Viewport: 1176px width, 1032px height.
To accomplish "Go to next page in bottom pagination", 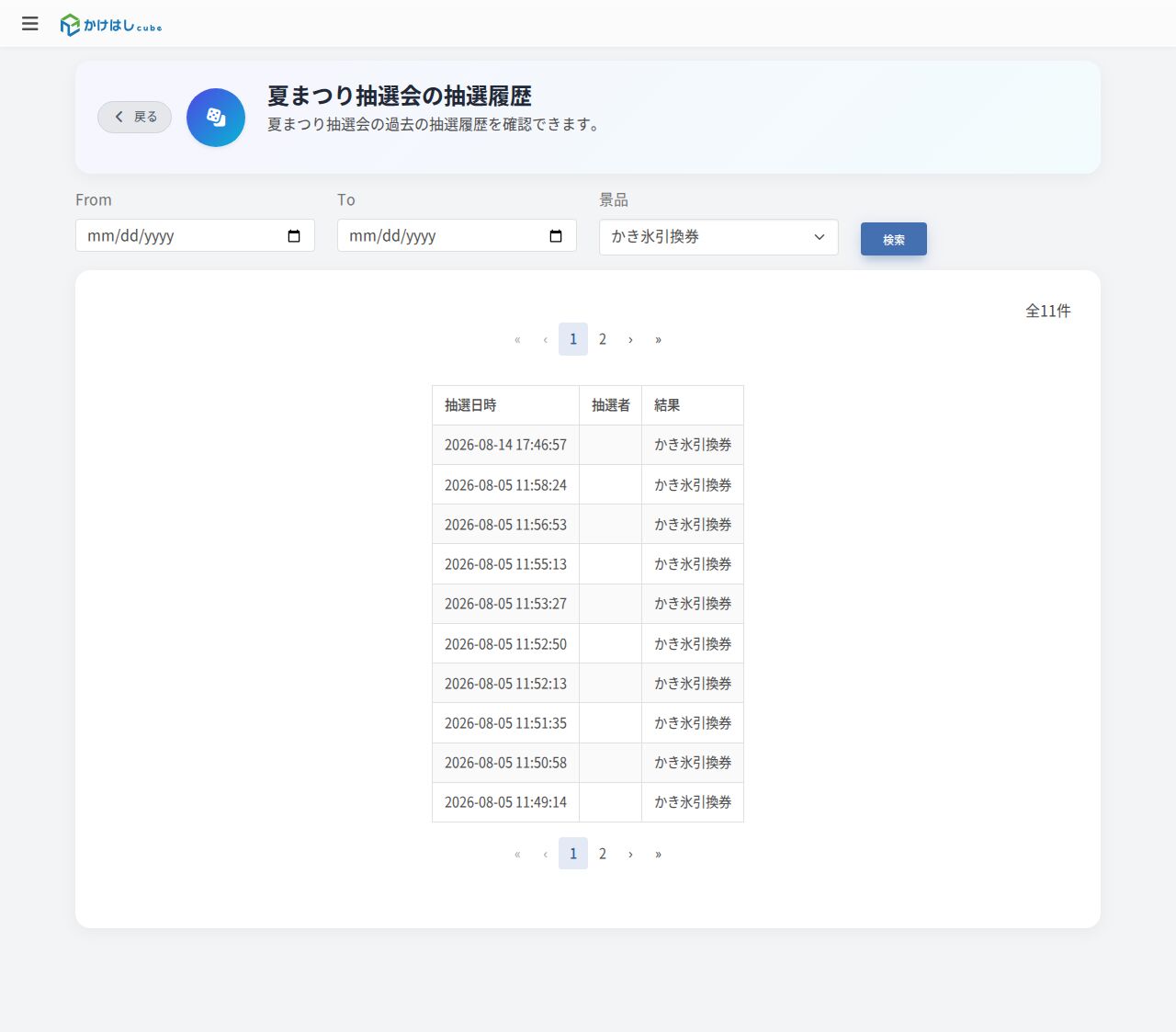I will tap(630, 854).
